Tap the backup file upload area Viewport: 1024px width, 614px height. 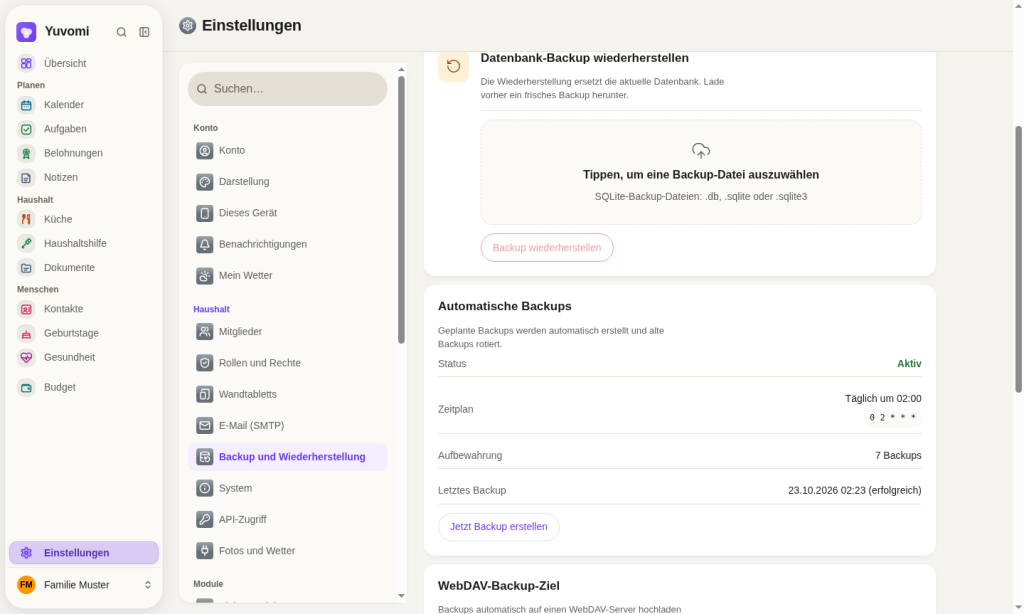701,172
